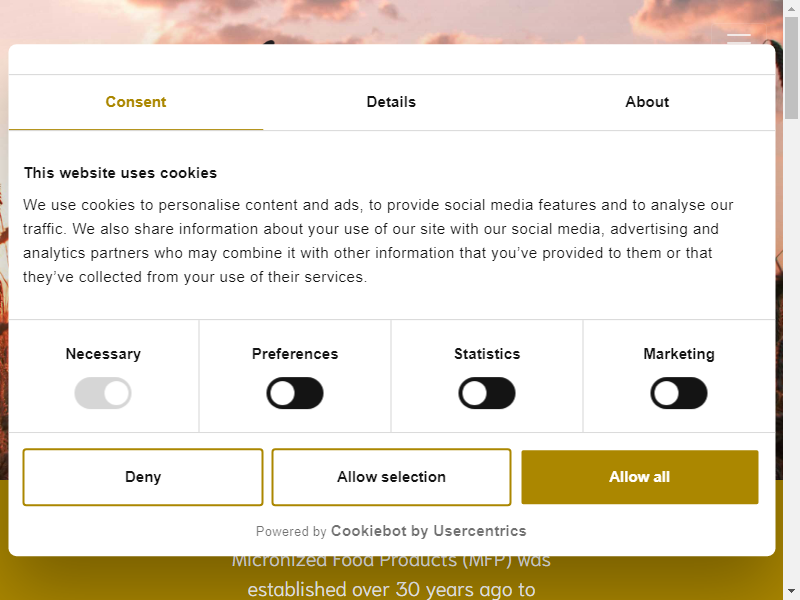Click the scrollbar down arrow
800x600 pixels.
pyautogui.click(x=791, y=594)
